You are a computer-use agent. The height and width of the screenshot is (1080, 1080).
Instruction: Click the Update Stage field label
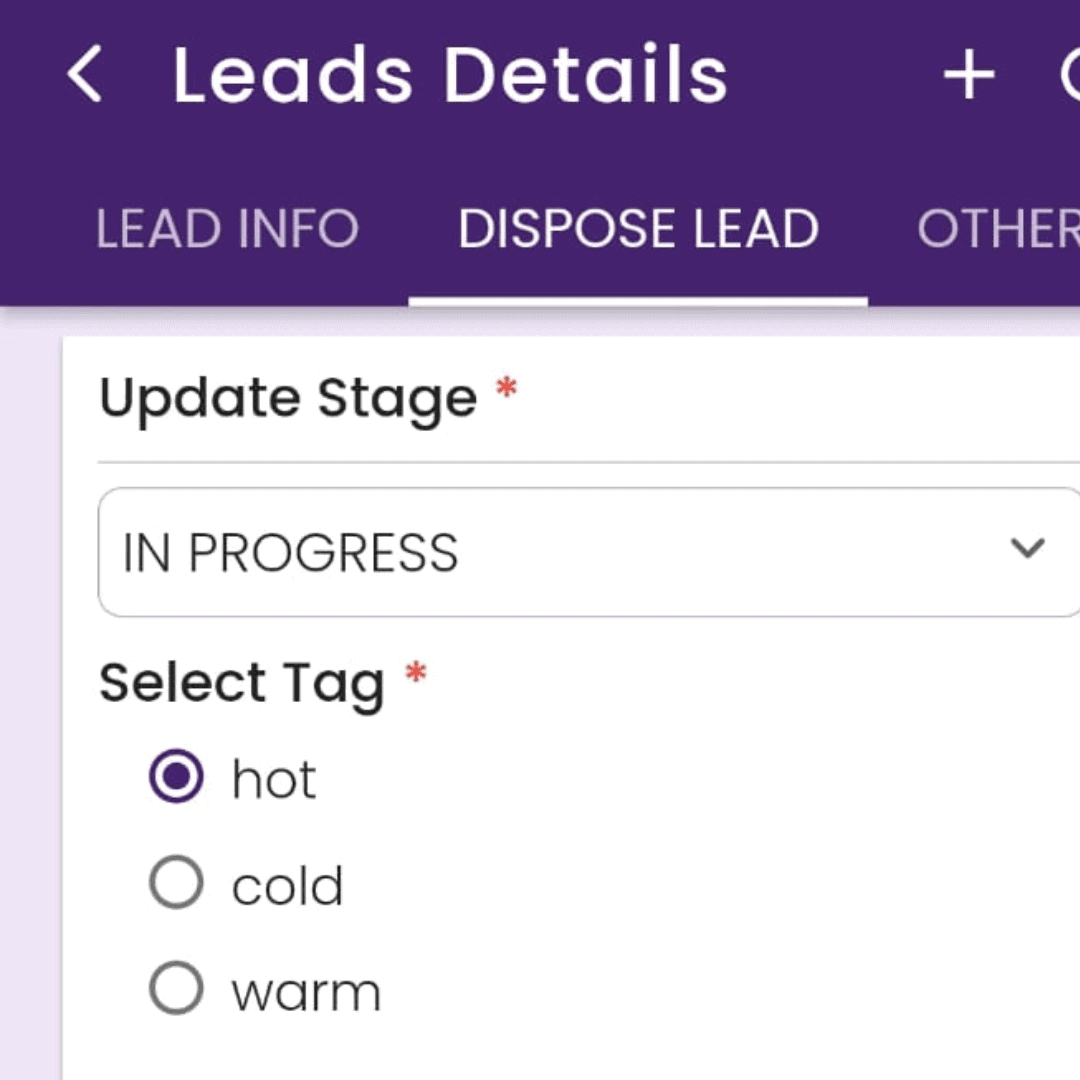pos(288,399)
